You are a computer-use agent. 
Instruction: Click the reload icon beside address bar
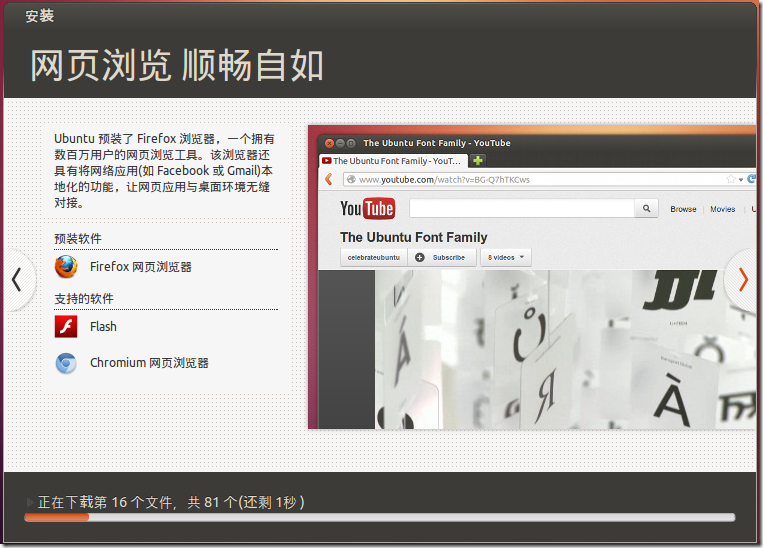tap(751, 179)
